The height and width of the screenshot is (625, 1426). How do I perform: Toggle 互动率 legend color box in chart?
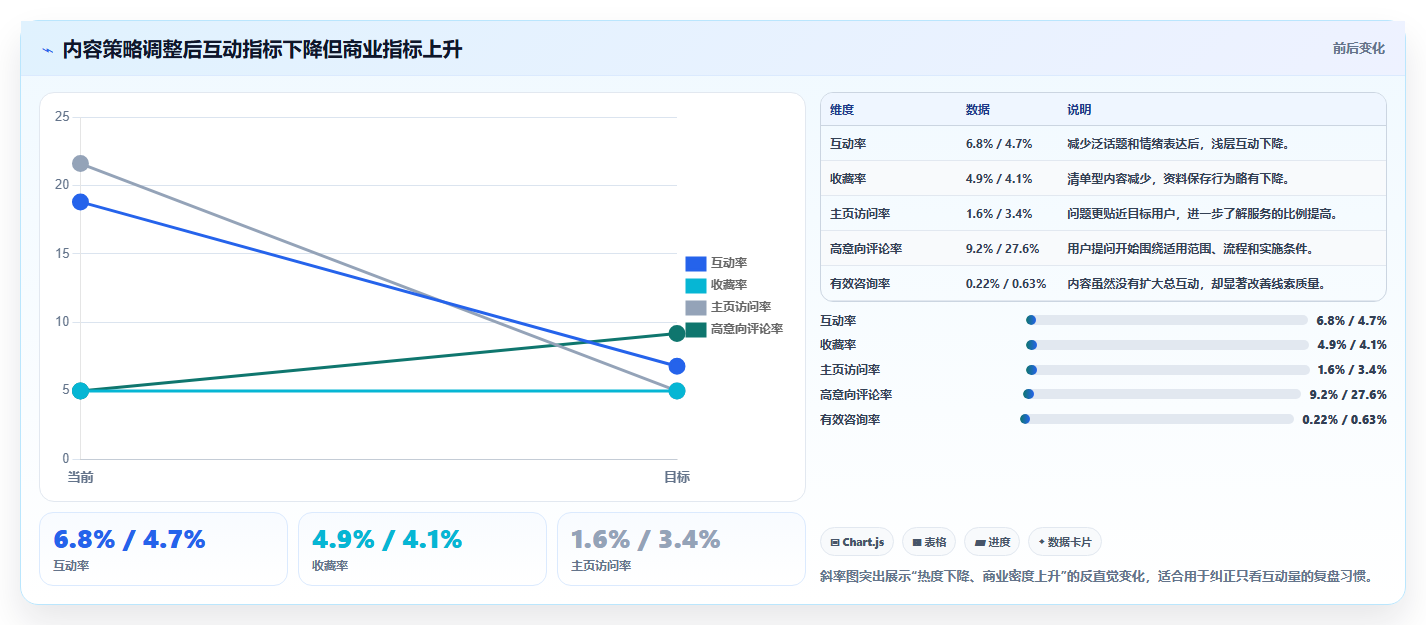696,263
